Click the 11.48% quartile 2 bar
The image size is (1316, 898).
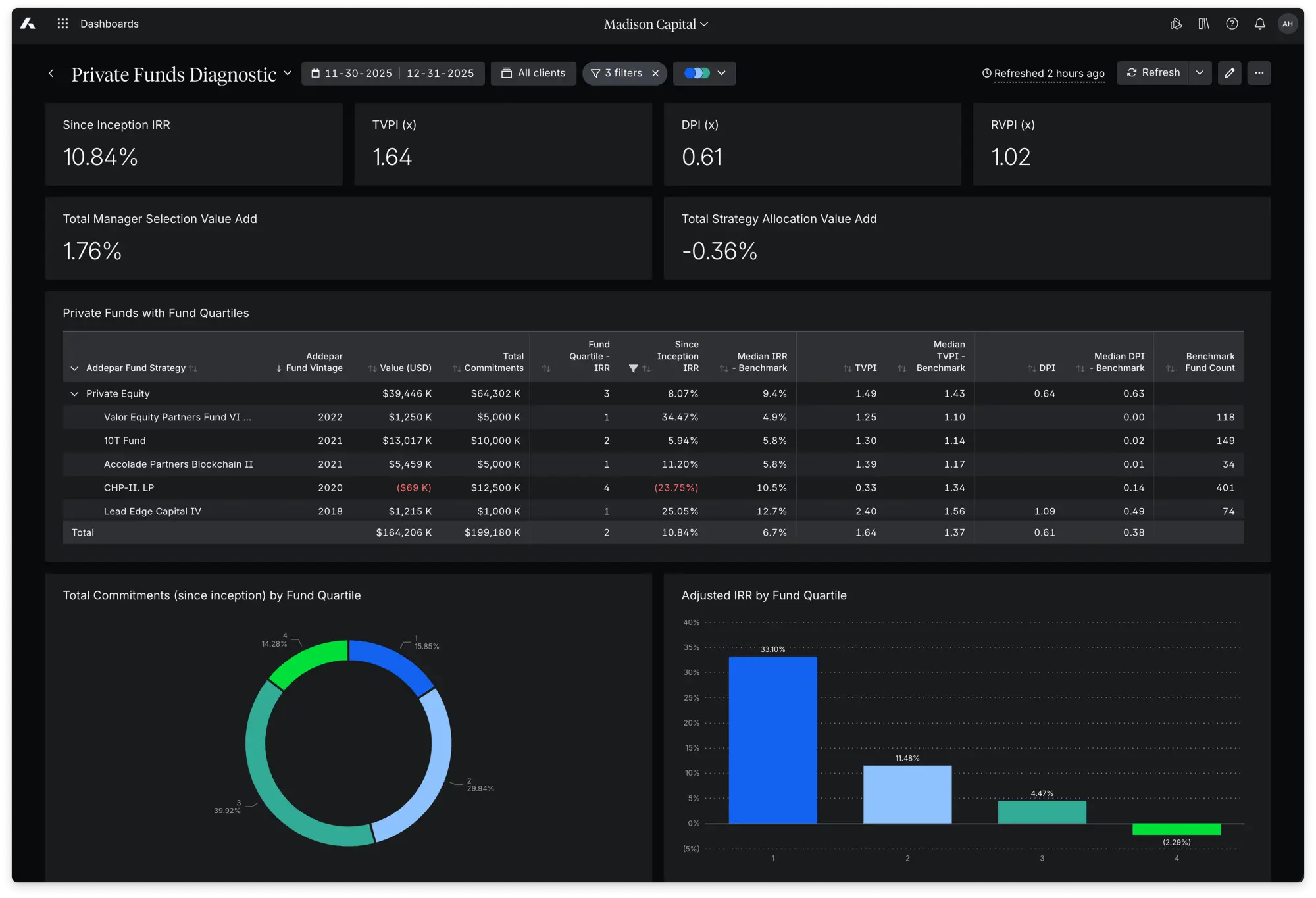907,795
